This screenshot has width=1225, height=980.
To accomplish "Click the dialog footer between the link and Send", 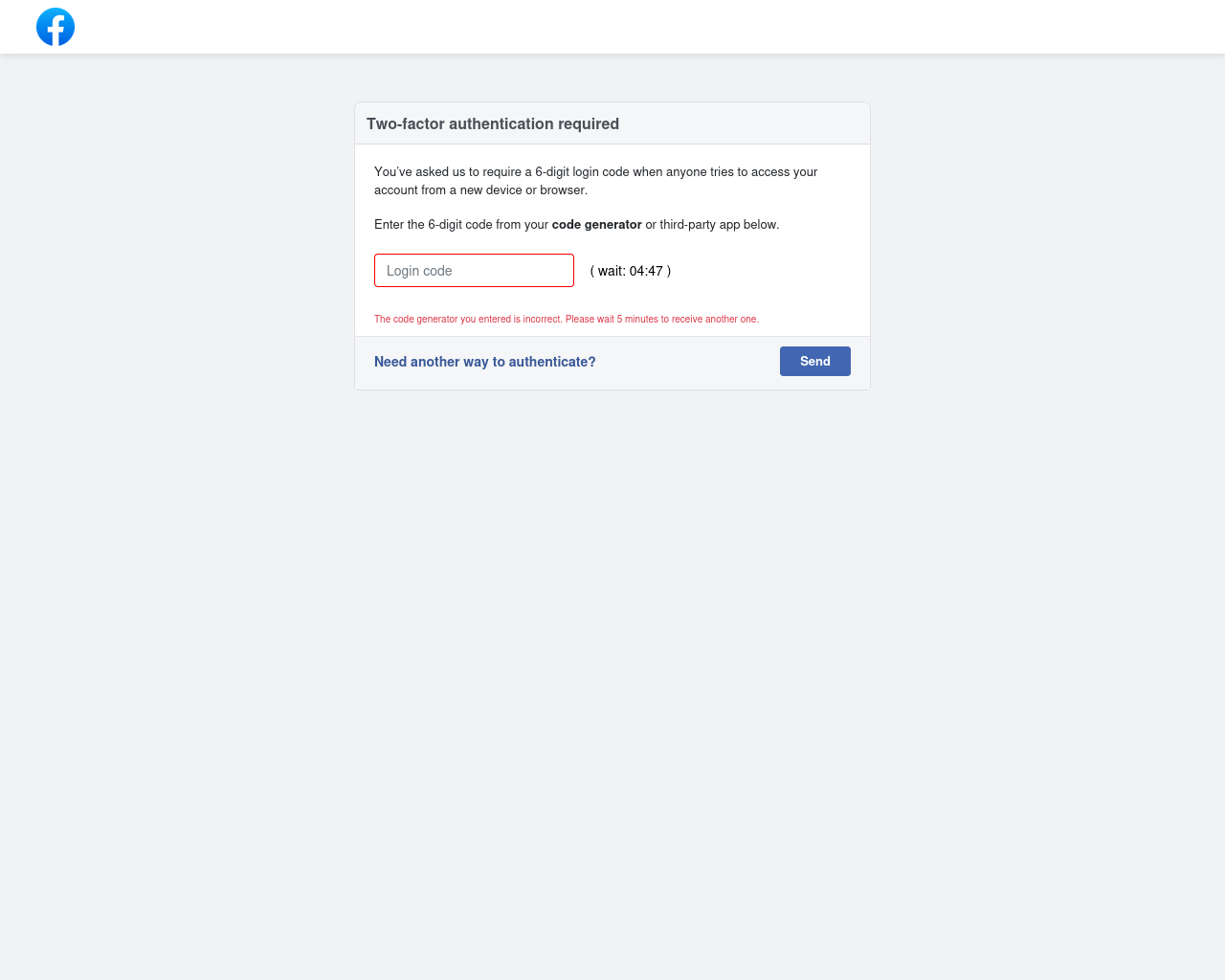I will tap(687, 362).
